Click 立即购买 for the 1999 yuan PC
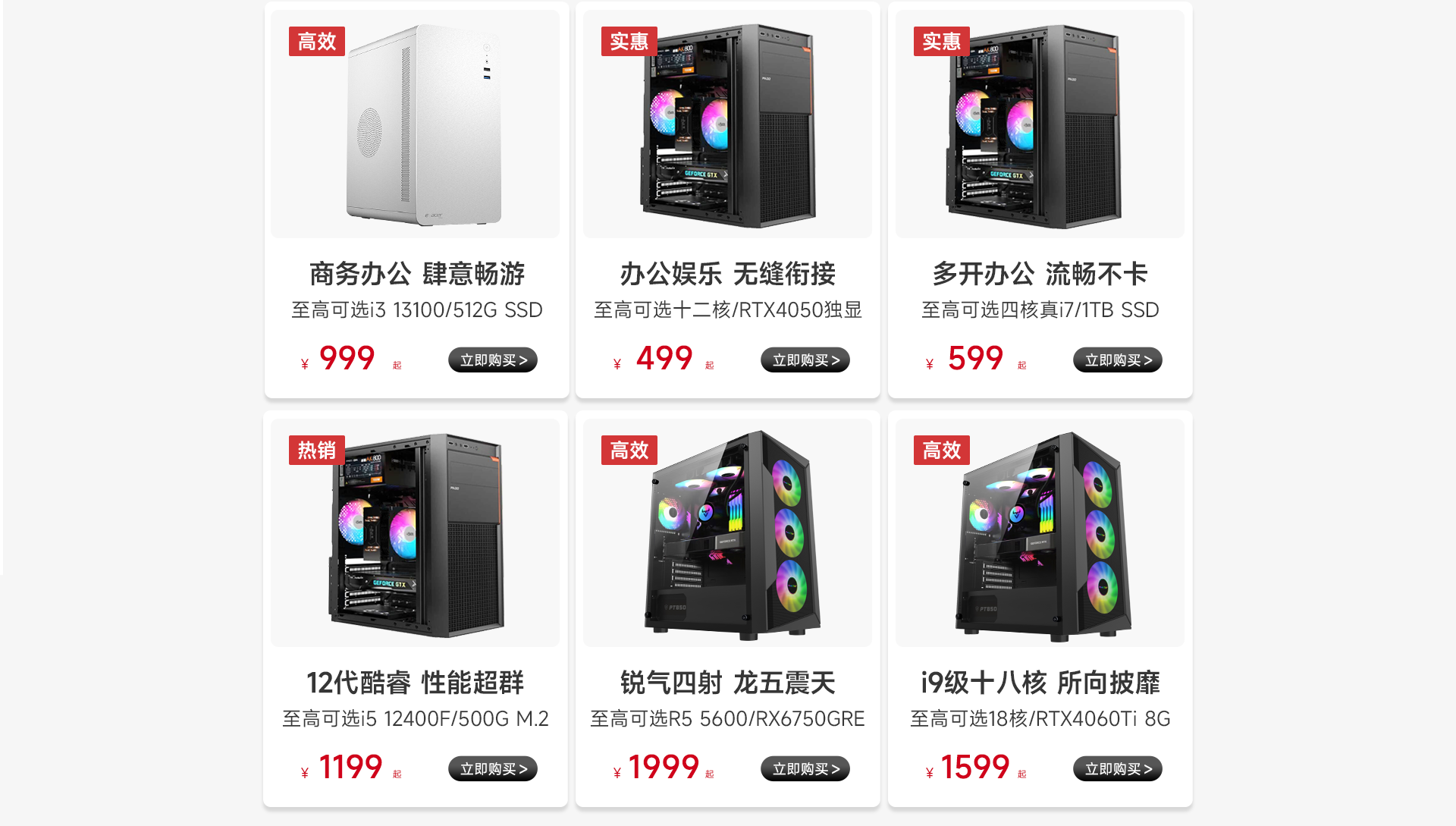The height and width of the screenshot is (826, 1456). [x=805, y=769]
